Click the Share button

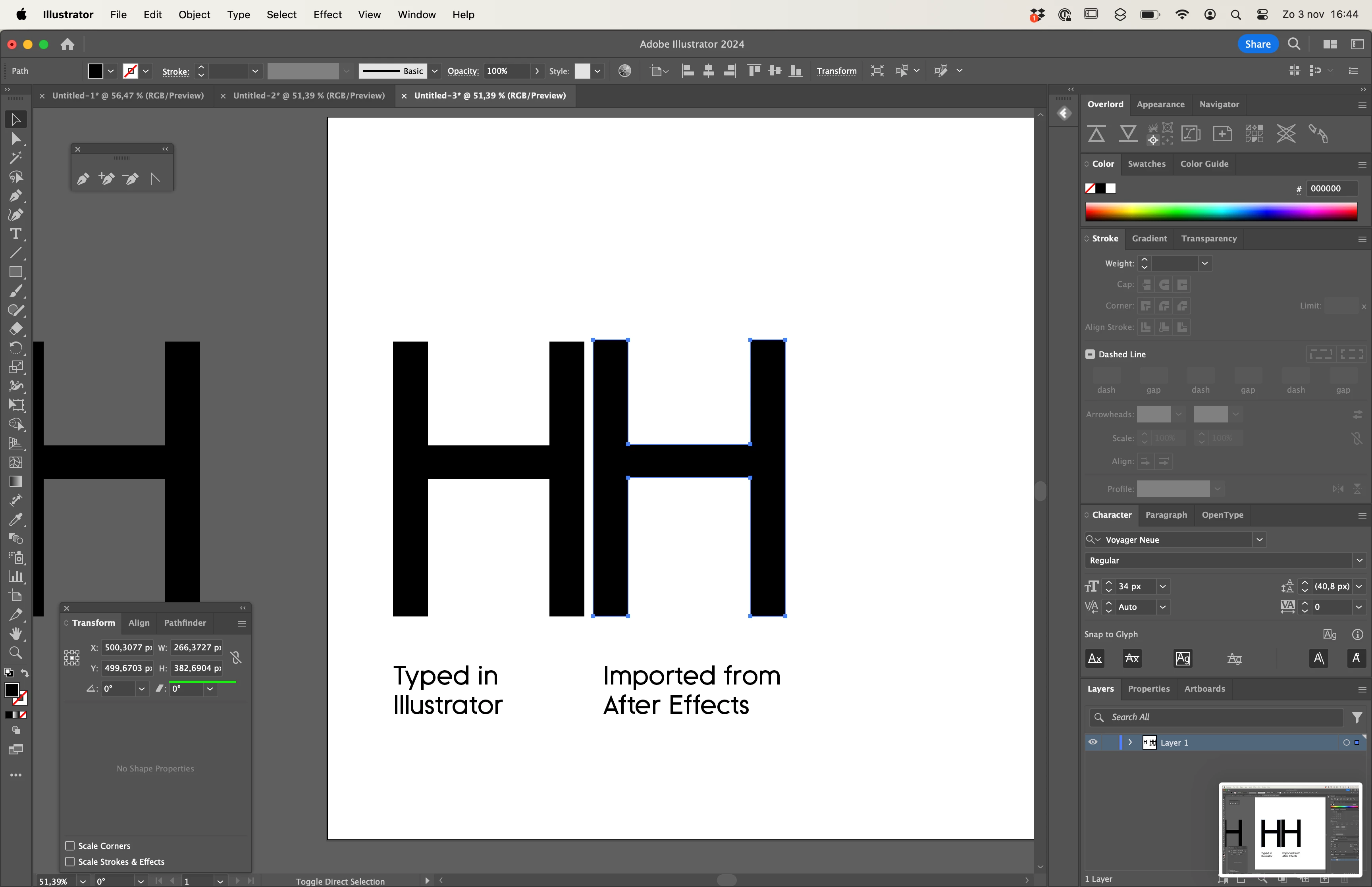(1257, 44)
